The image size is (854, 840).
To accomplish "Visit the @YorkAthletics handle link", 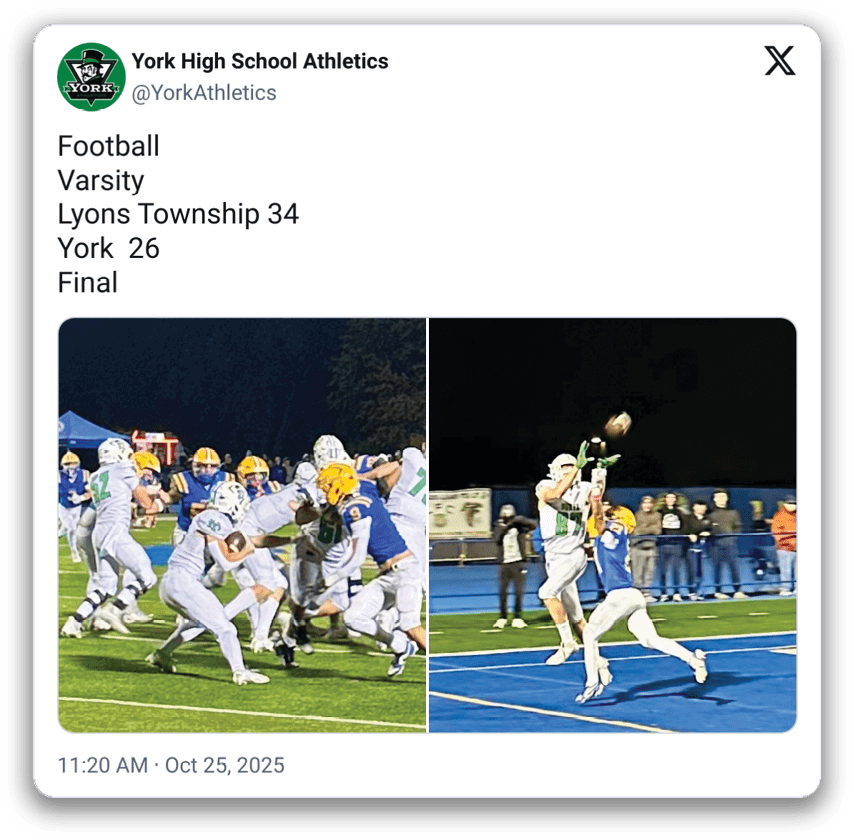I will click(x=204, y=93).
